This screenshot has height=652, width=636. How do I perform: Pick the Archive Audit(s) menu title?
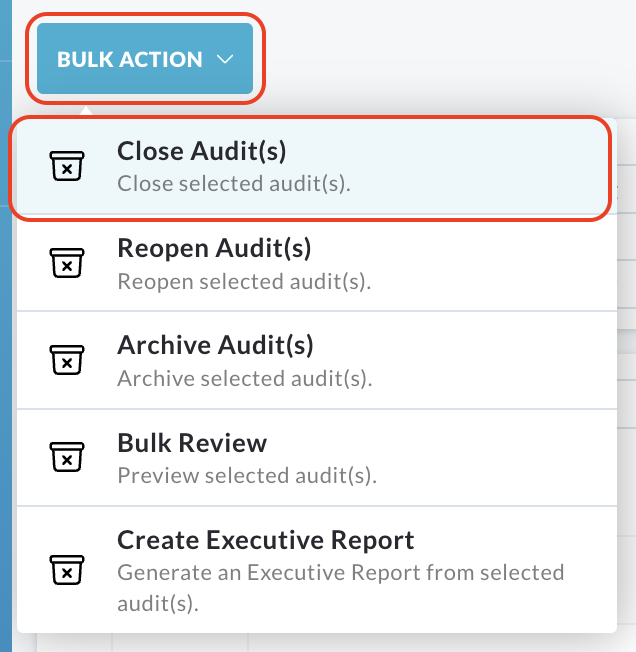[215, 345]
